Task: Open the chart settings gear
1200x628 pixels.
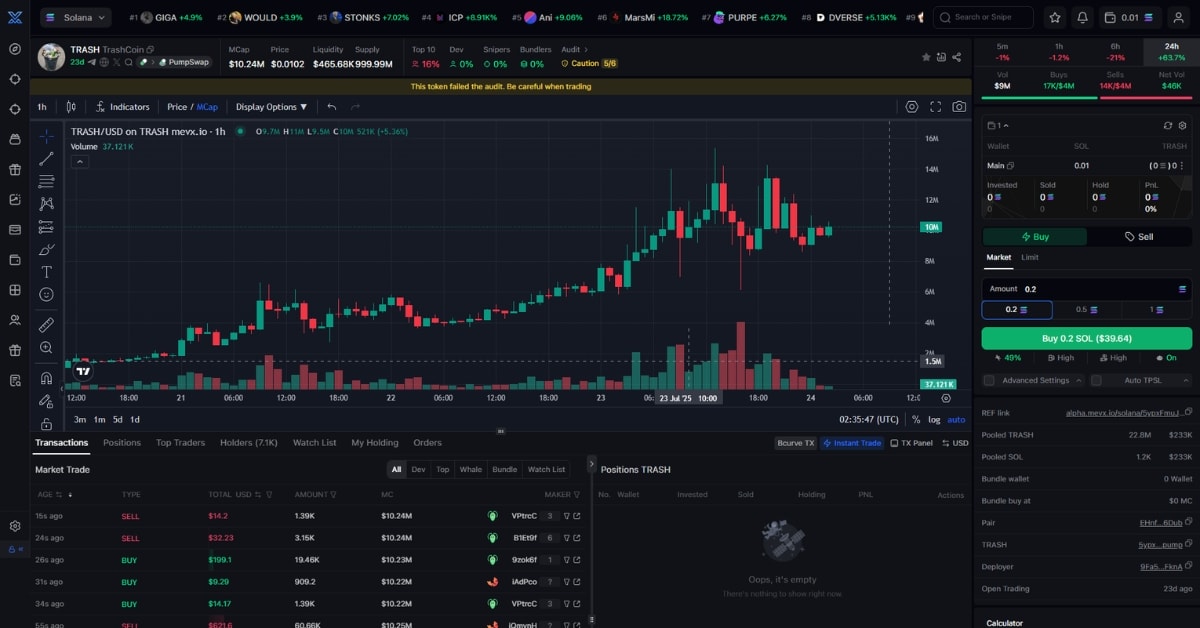Action: click(x=911, y=106)
